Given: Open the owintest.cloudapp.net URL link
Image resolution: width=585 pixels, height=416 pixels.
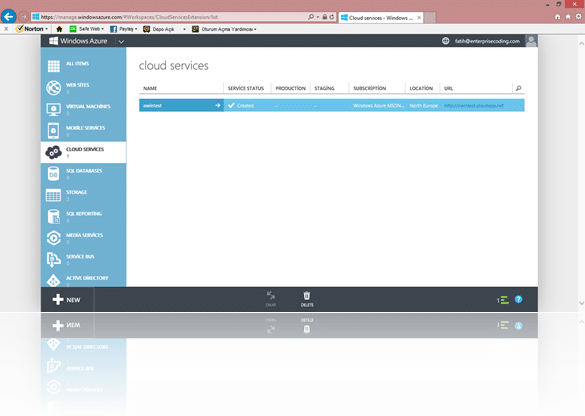Looking at the screenshot, I should (473, 106).
